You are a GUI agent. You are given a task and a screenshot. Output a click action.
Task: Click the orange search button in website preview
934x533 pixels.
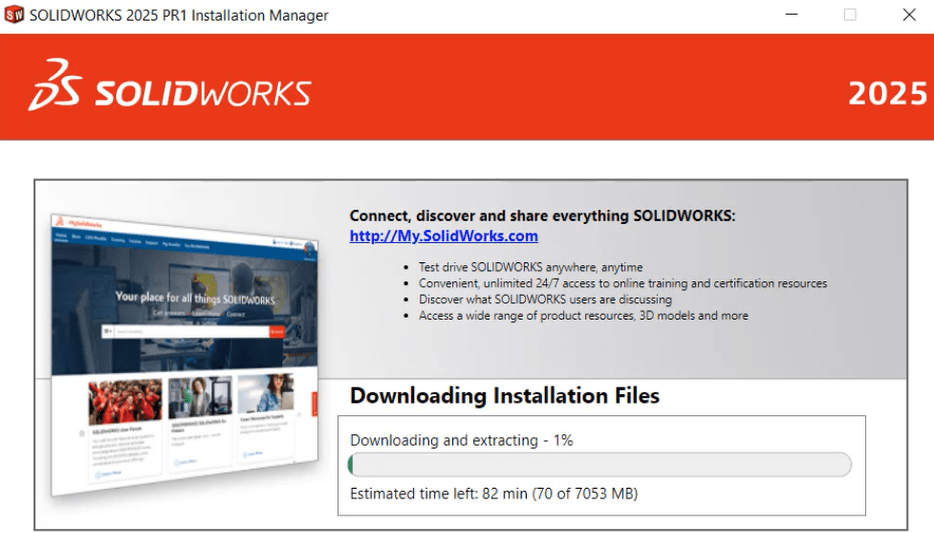pos(278,332)
